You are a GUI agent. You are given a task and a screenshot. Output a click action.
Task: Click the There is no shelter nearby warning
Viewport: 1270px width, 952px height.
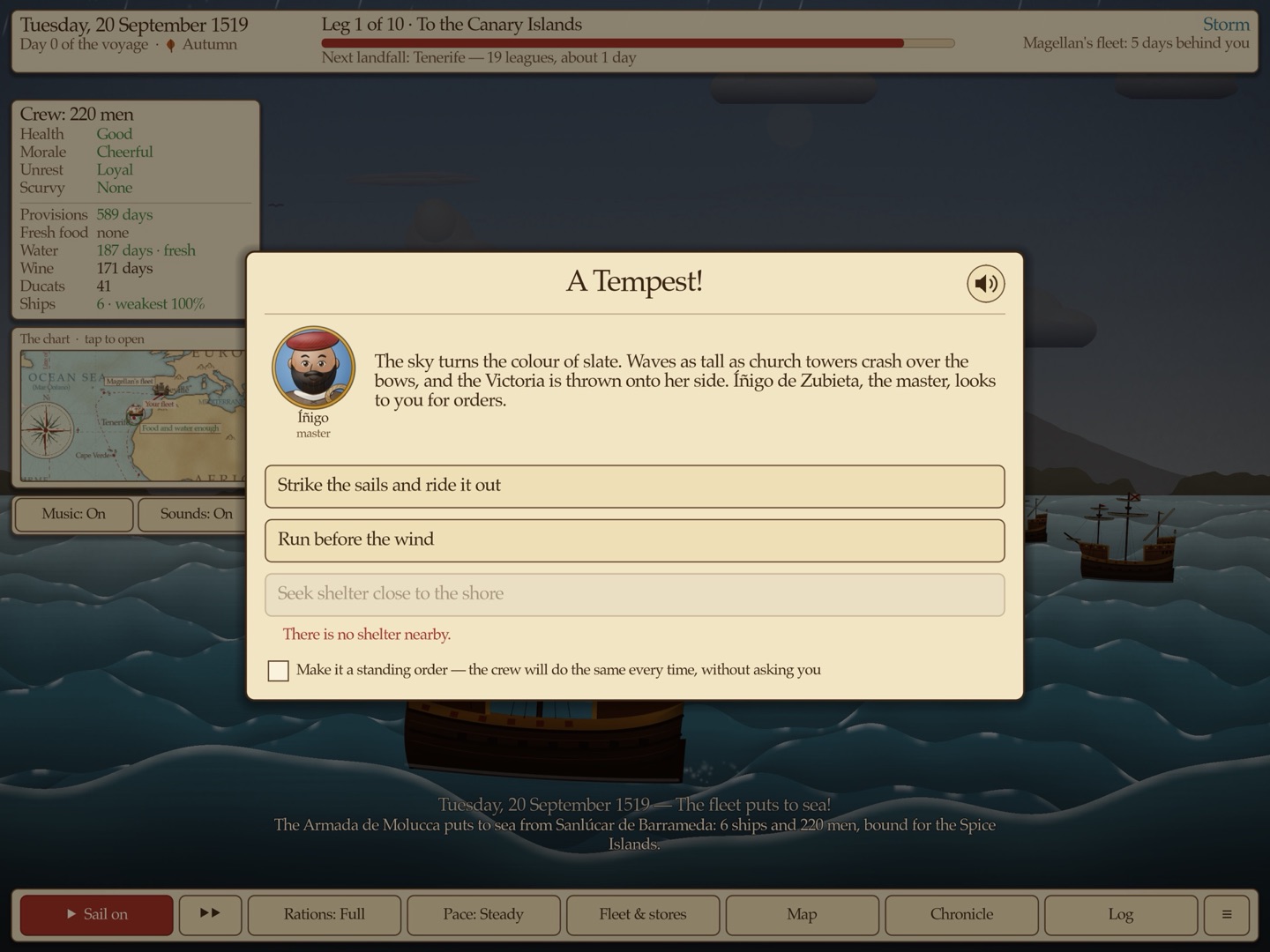click(x=366, y=635)
